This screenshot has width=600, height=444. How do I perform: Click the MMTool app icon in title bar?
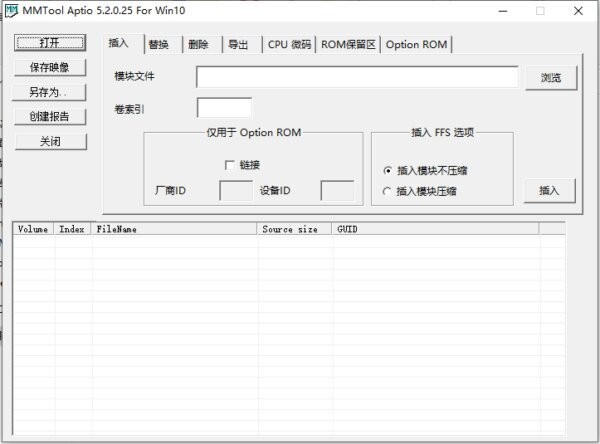coord(11,11)
